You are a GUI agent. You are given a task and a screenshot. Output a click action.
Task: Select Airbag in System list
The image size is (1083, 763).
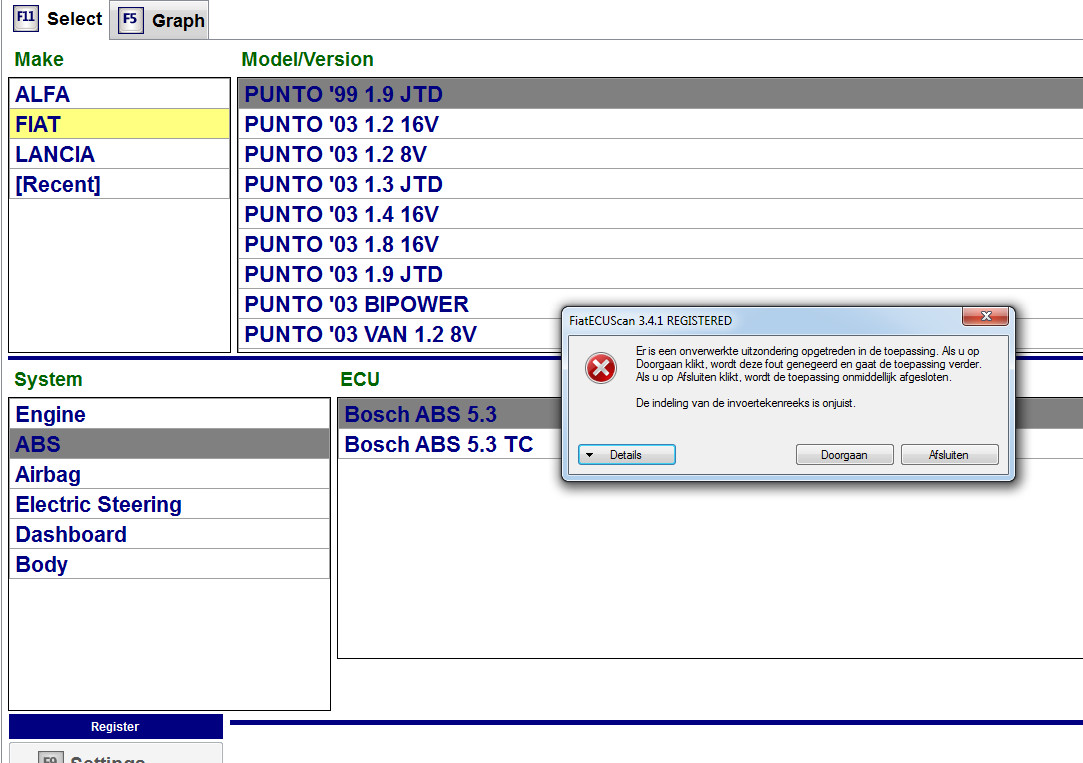pos(169,474)
